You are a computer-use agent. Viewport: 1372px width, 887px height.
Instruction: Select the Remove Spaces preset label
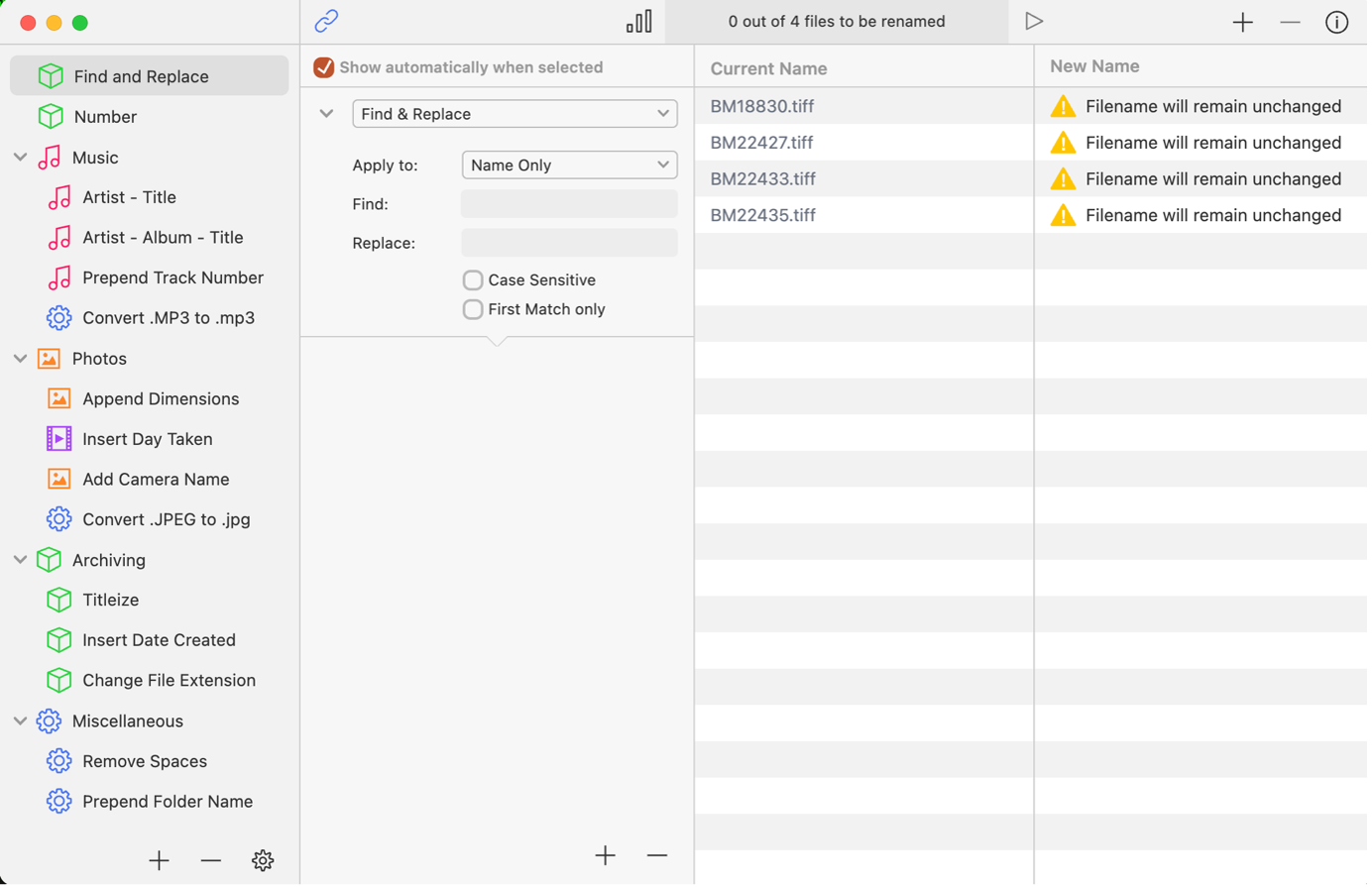click(x=145, y=761)
